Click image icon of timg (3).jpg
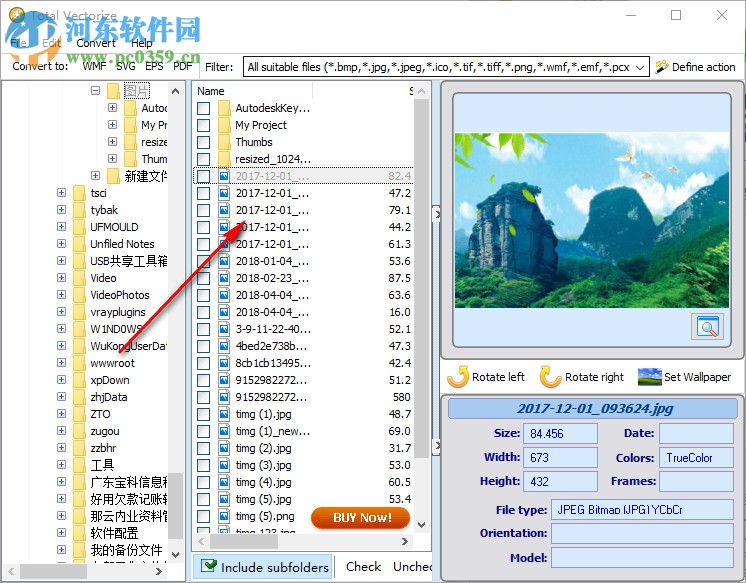 224,465
